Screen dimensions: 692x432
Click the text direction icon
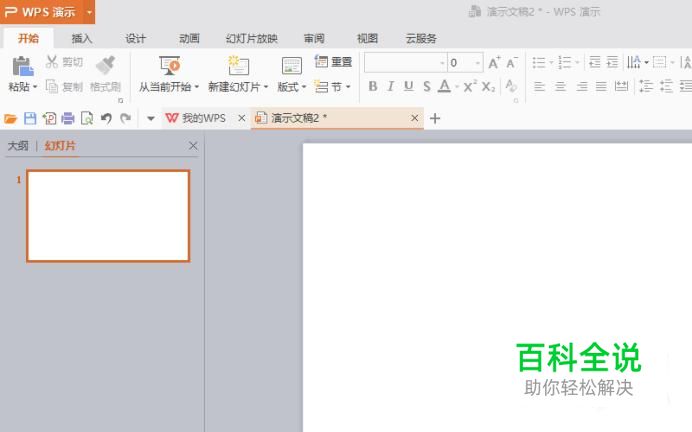click(x=634, y=62)
